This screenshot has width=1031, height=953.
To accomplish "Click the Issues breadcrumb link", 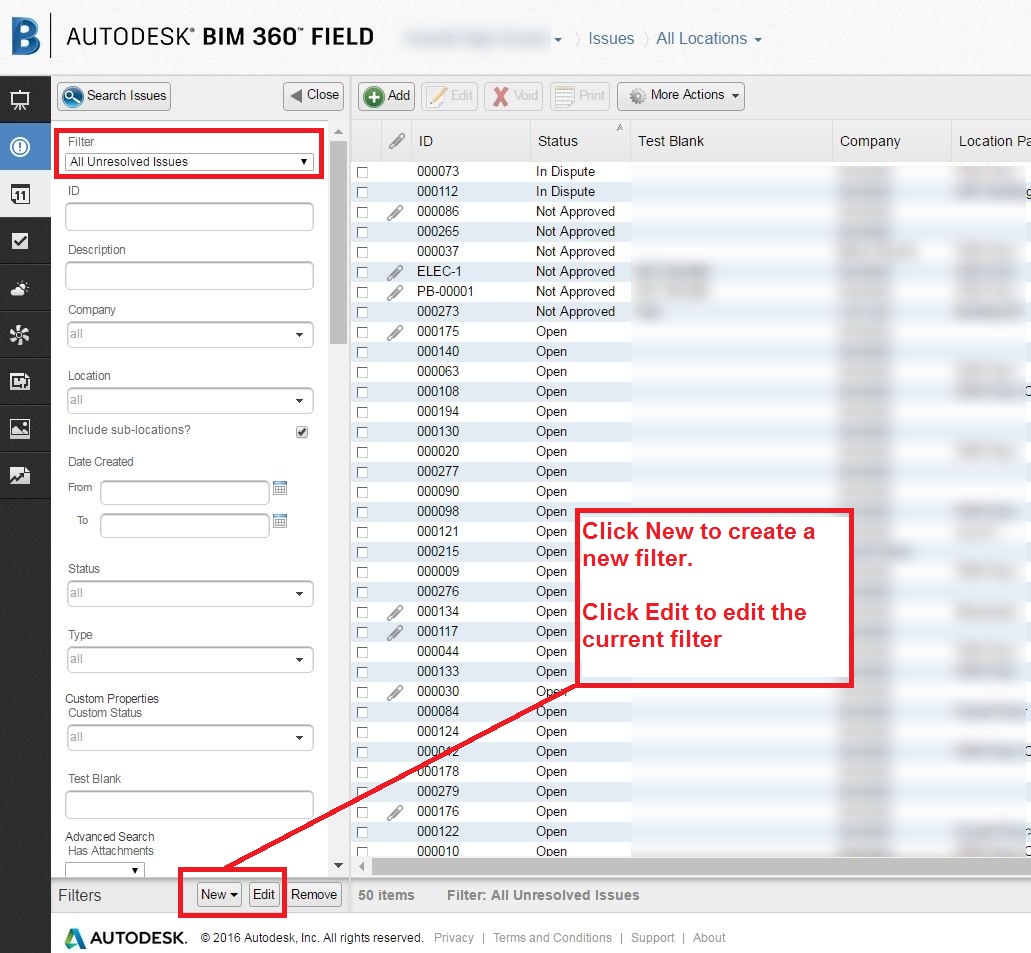I will (611, 38).
